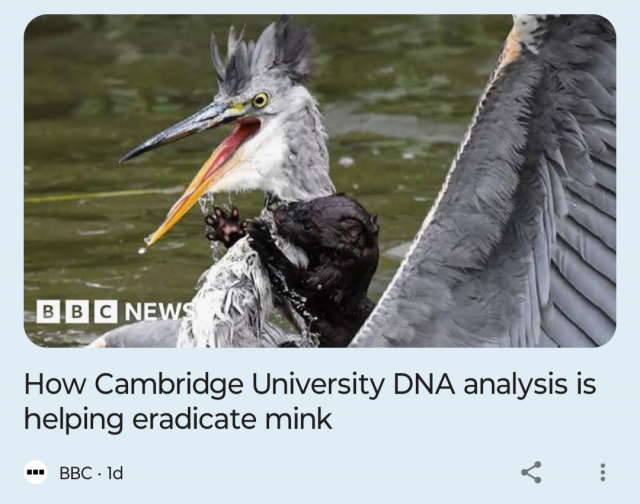Share the mink article via share icon
This screenshot has height=504, width=640.
(531, 473)
